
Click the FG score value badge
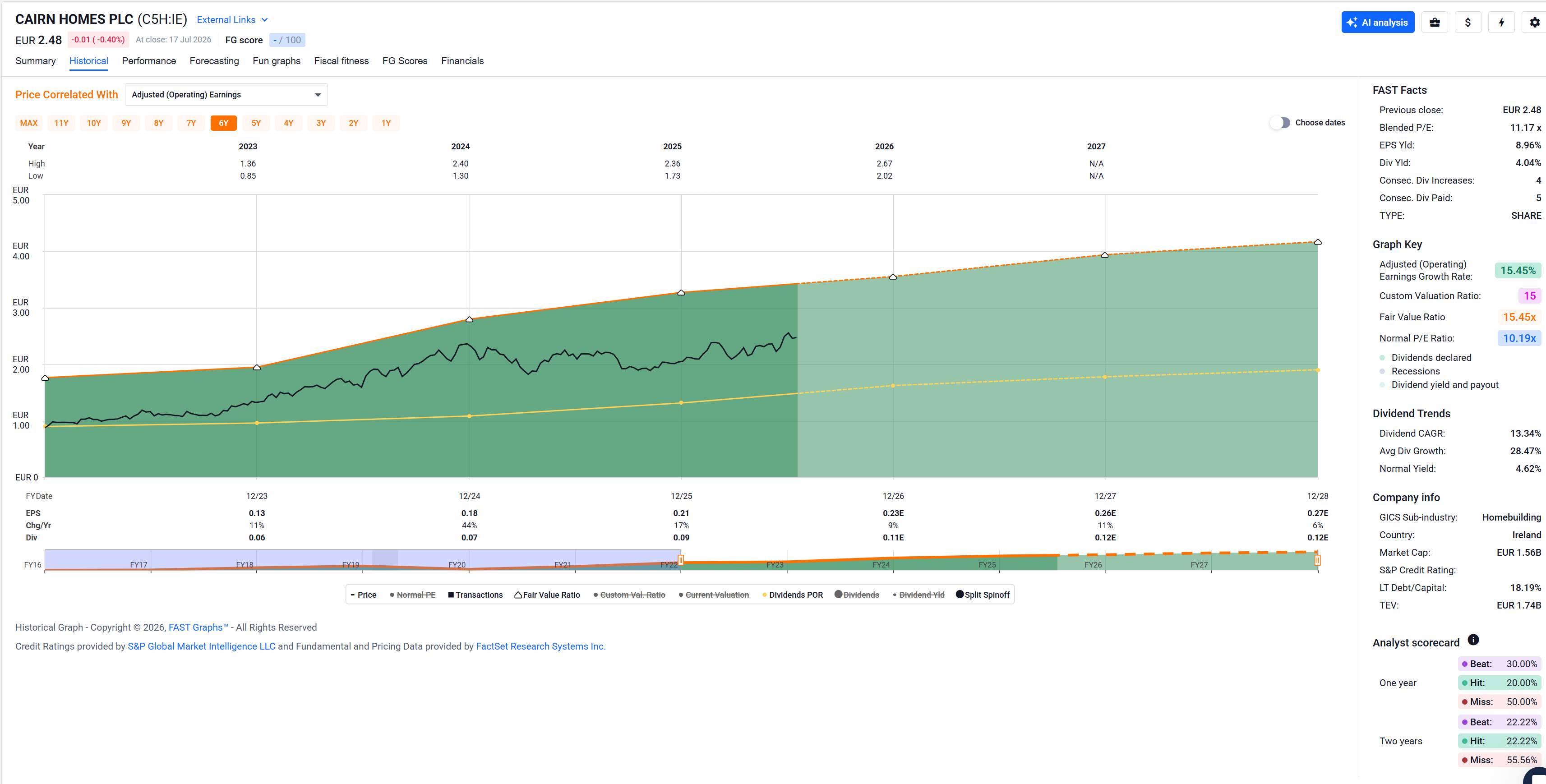coord(287,40)
